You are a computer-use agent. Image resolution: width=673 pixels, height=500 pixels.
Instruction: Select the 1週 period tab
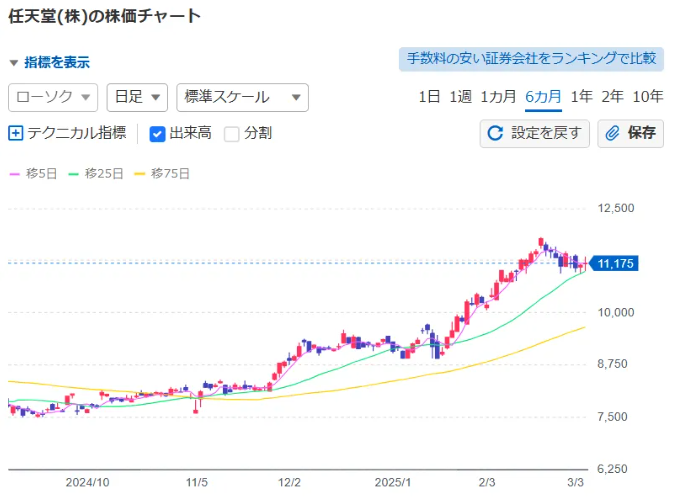point(461,97)
